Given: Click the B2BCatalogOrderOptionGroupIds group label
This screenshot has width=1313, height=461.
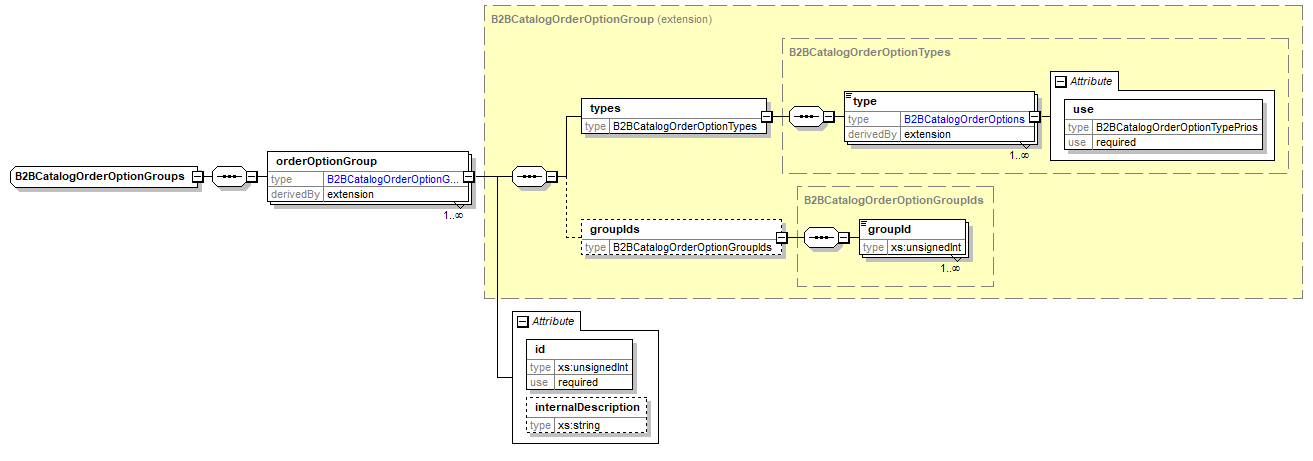Looking at the screenshot, I should point(893,199).
